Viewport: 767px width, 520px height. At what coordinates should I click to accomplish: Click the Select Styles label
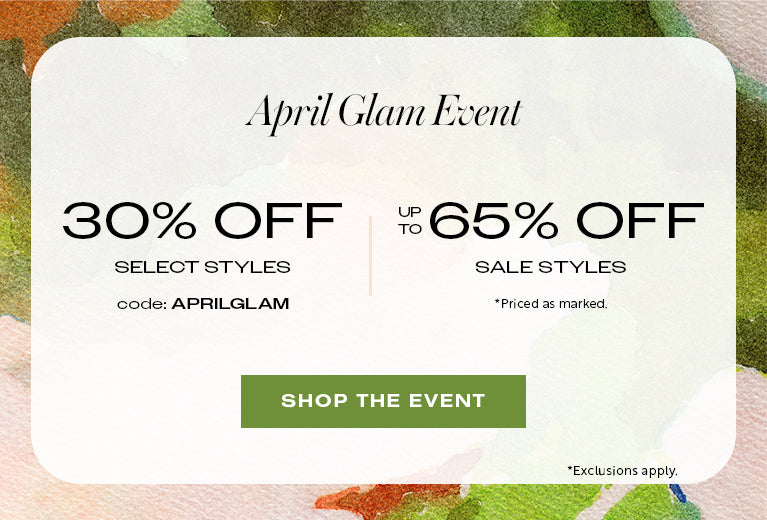[x=202, y=267]
